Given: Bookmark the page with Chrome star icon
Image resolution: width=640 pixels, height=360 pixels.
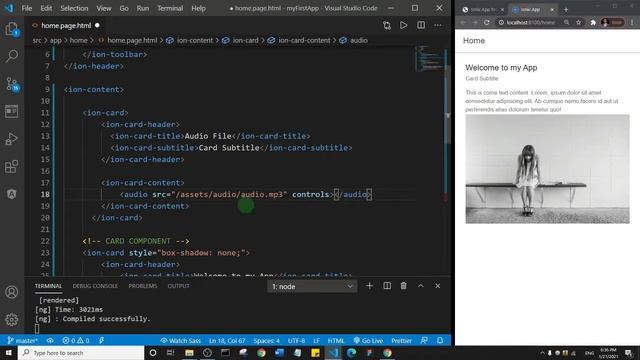Looking at the screenshot, I should pyautogui.click(x=578, y=22).
